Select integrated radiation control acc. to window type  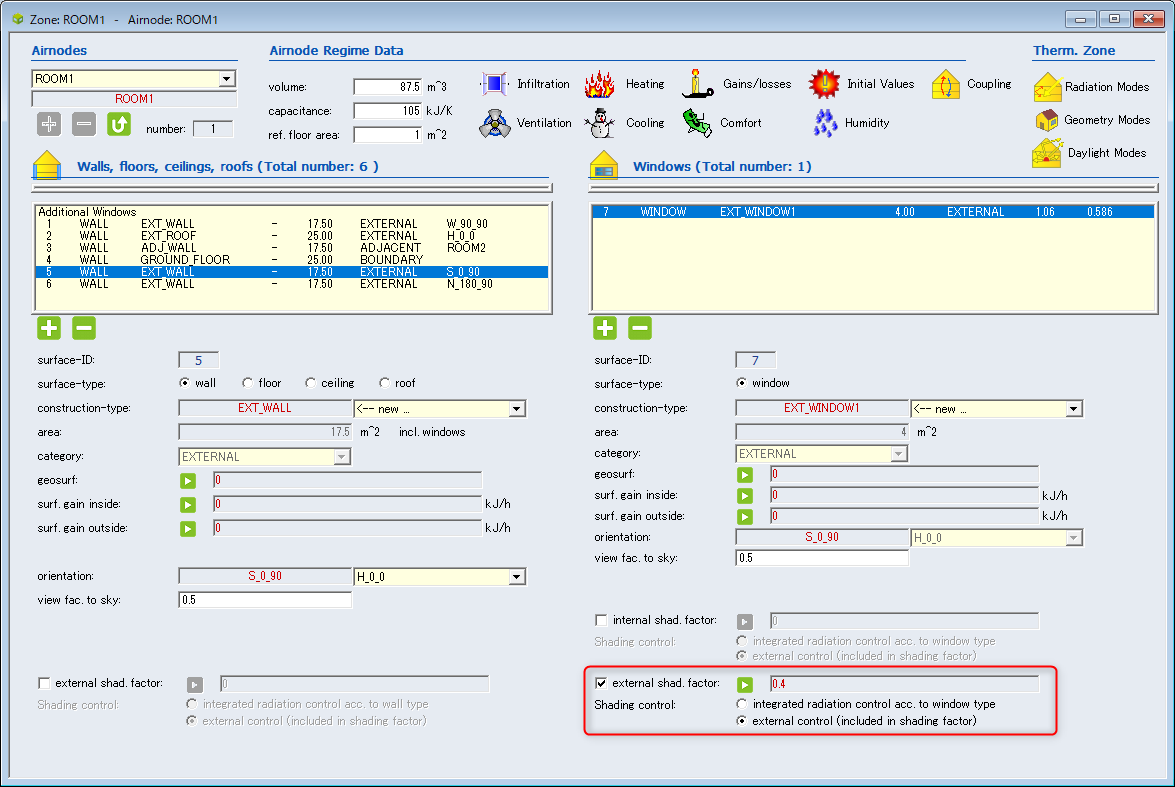741,704
